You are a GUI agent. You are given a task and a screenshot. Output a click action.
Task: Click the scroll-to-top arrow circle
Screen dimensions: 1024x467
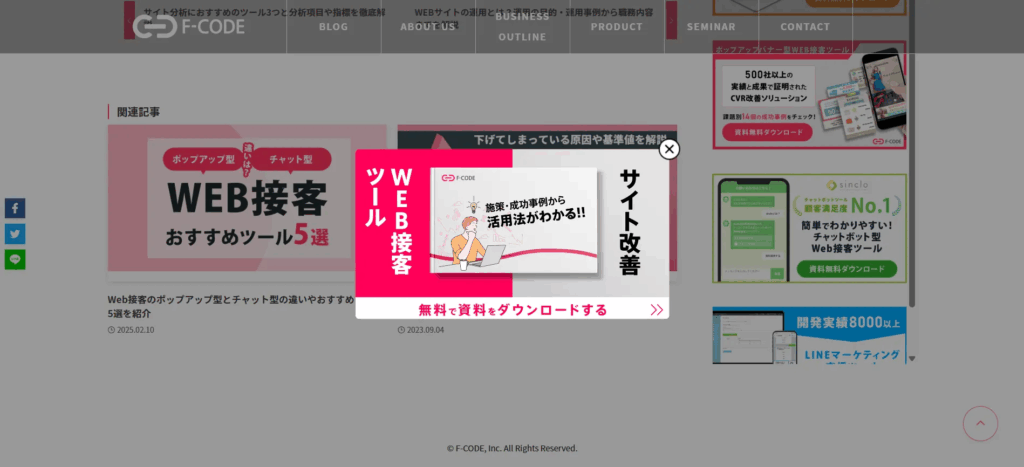click(x=980, y=424)
